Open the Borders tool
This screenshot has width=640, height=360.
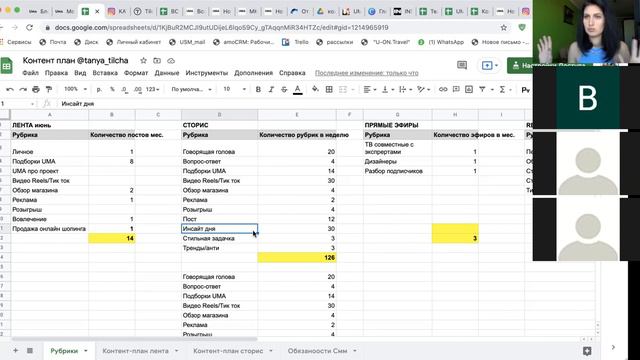click(329, 89)
